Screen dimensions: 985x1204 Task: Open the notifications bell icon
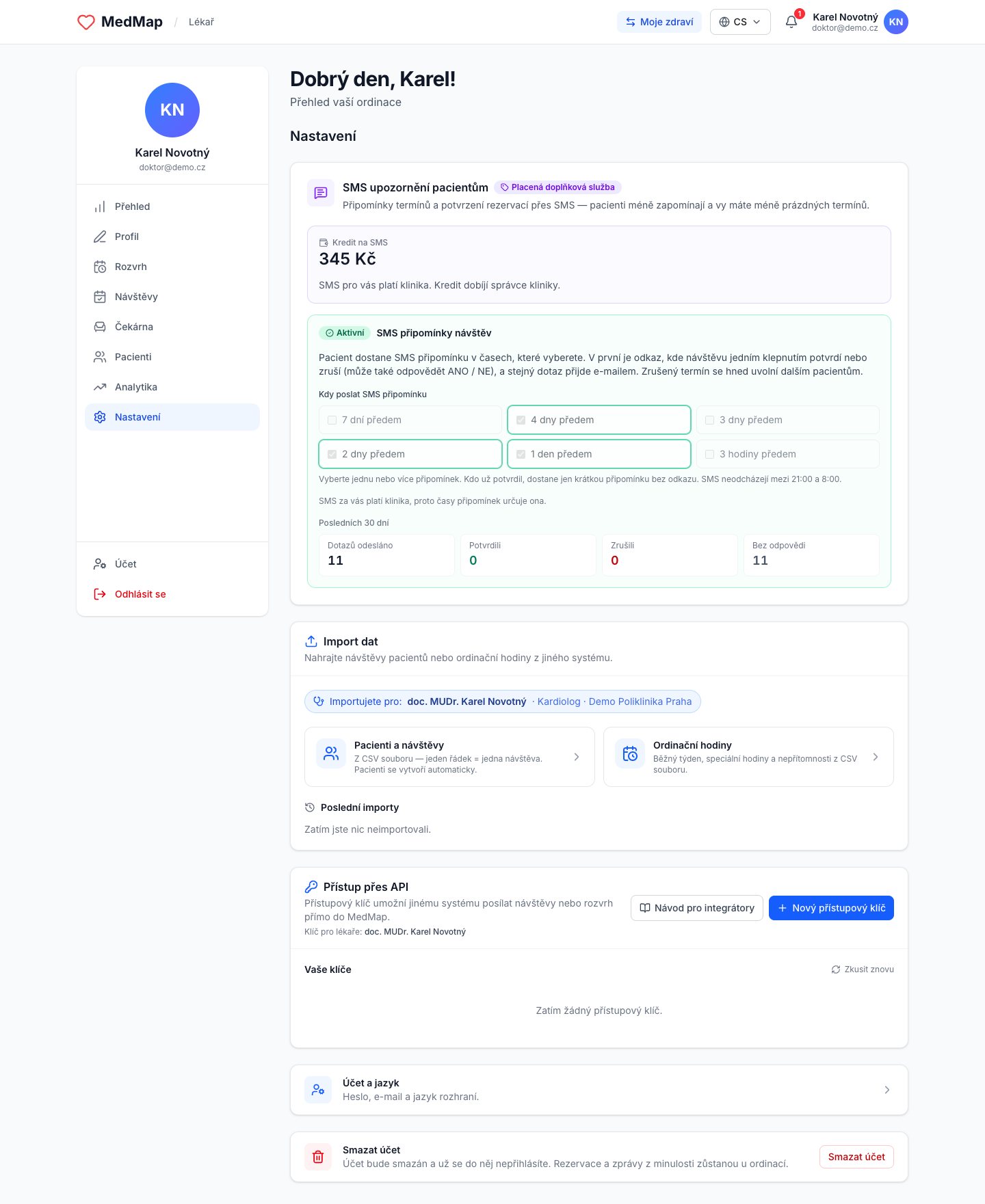791,22
